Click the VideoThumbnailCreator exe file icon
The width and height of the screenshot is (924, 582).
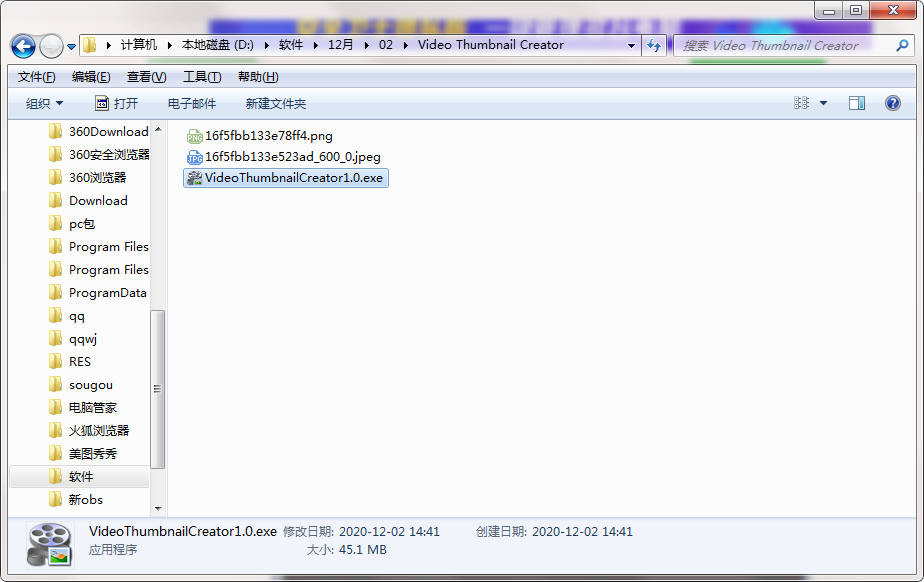(194, 178)
